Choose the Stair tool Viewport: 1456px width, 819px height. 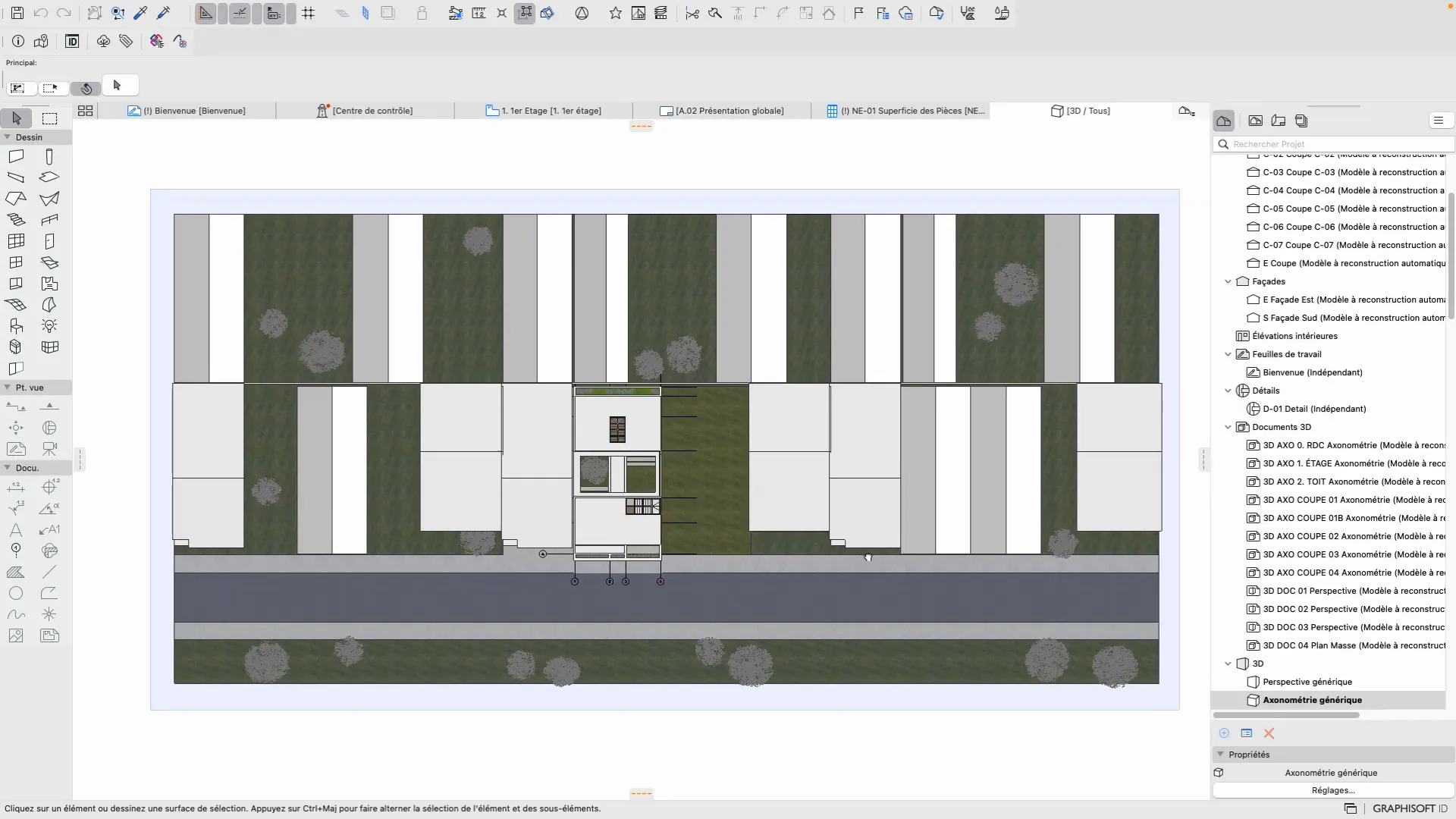[x=16, y=220]
